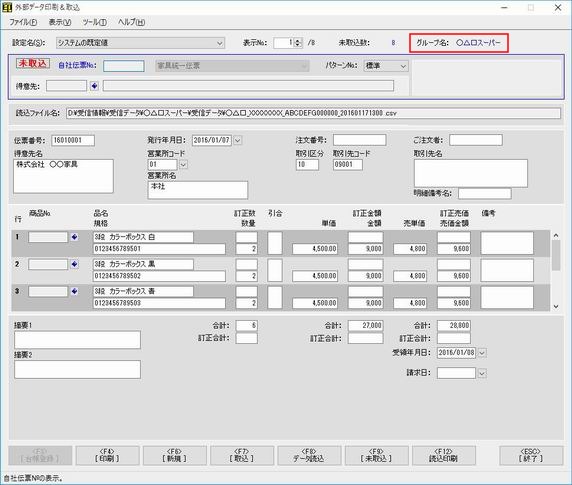Click the 表示No spinner arrows
This screenshot has width=572, height=485.
click(298, 43)
